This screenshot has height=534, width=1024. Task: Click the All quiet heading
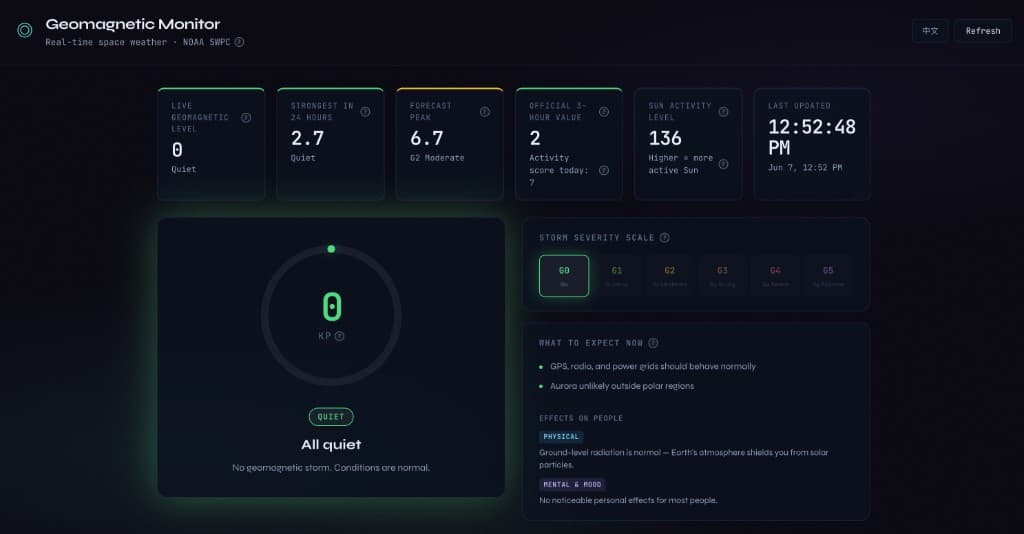pyautogui.click(x=331, y=445)
